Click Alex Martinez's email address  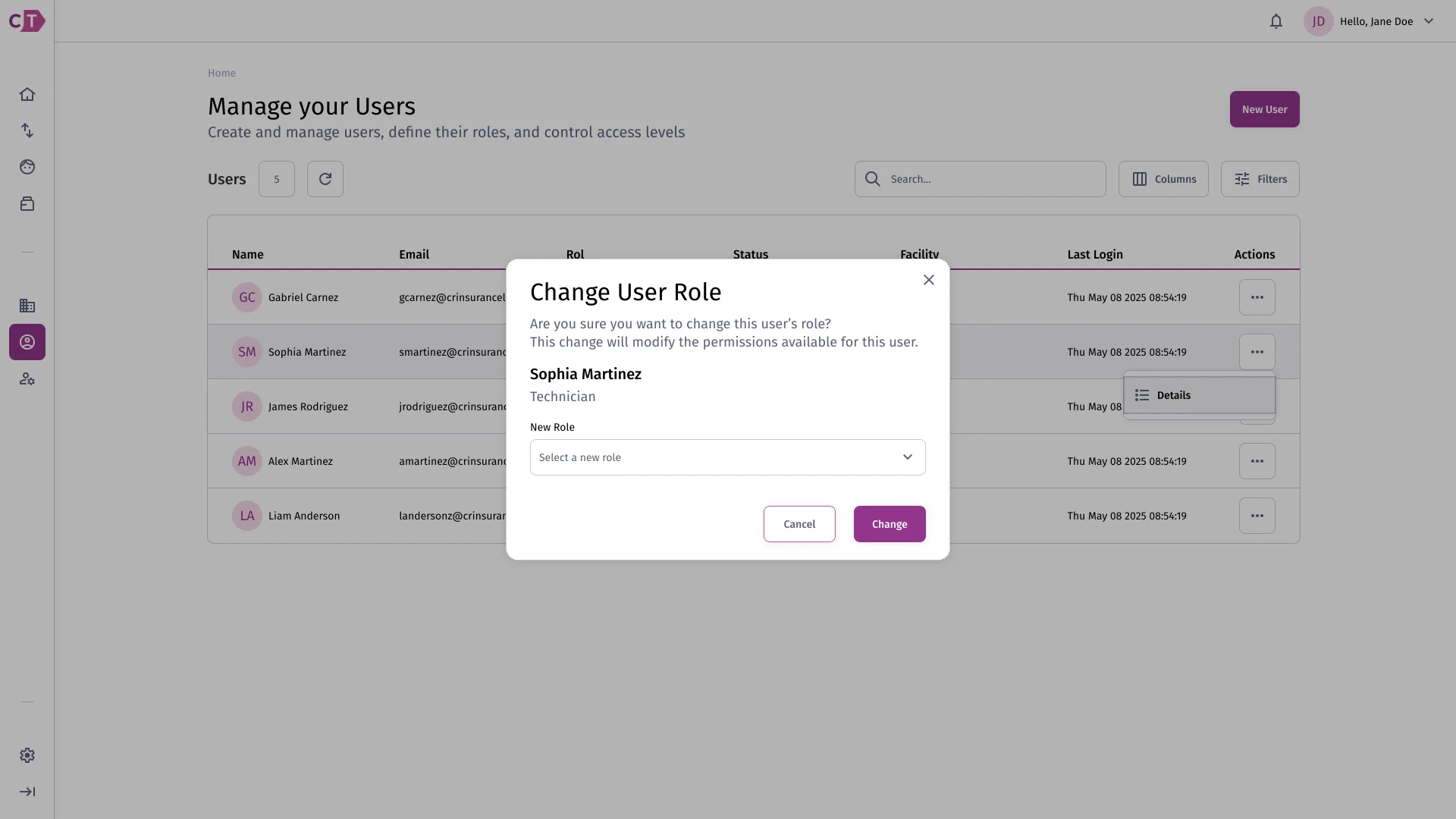tap(453, 461)
